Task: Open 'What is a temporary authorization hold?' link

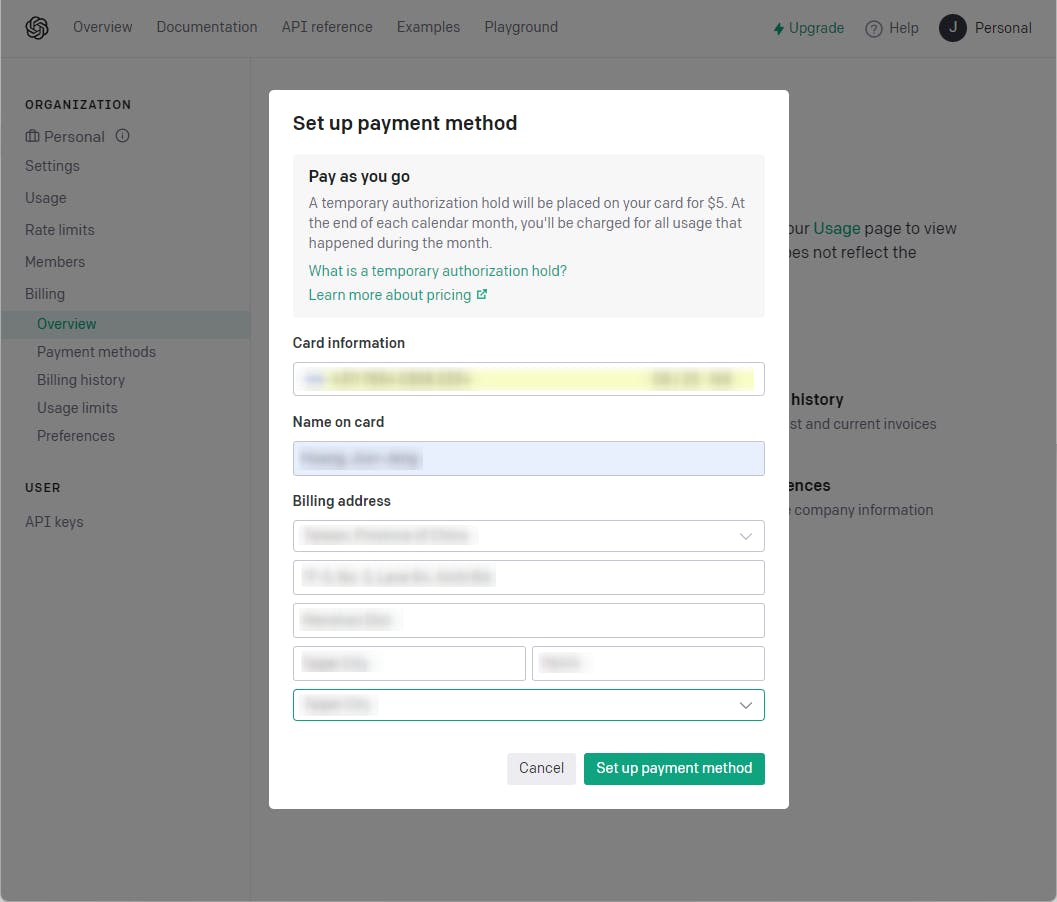Action: [438, 271]
